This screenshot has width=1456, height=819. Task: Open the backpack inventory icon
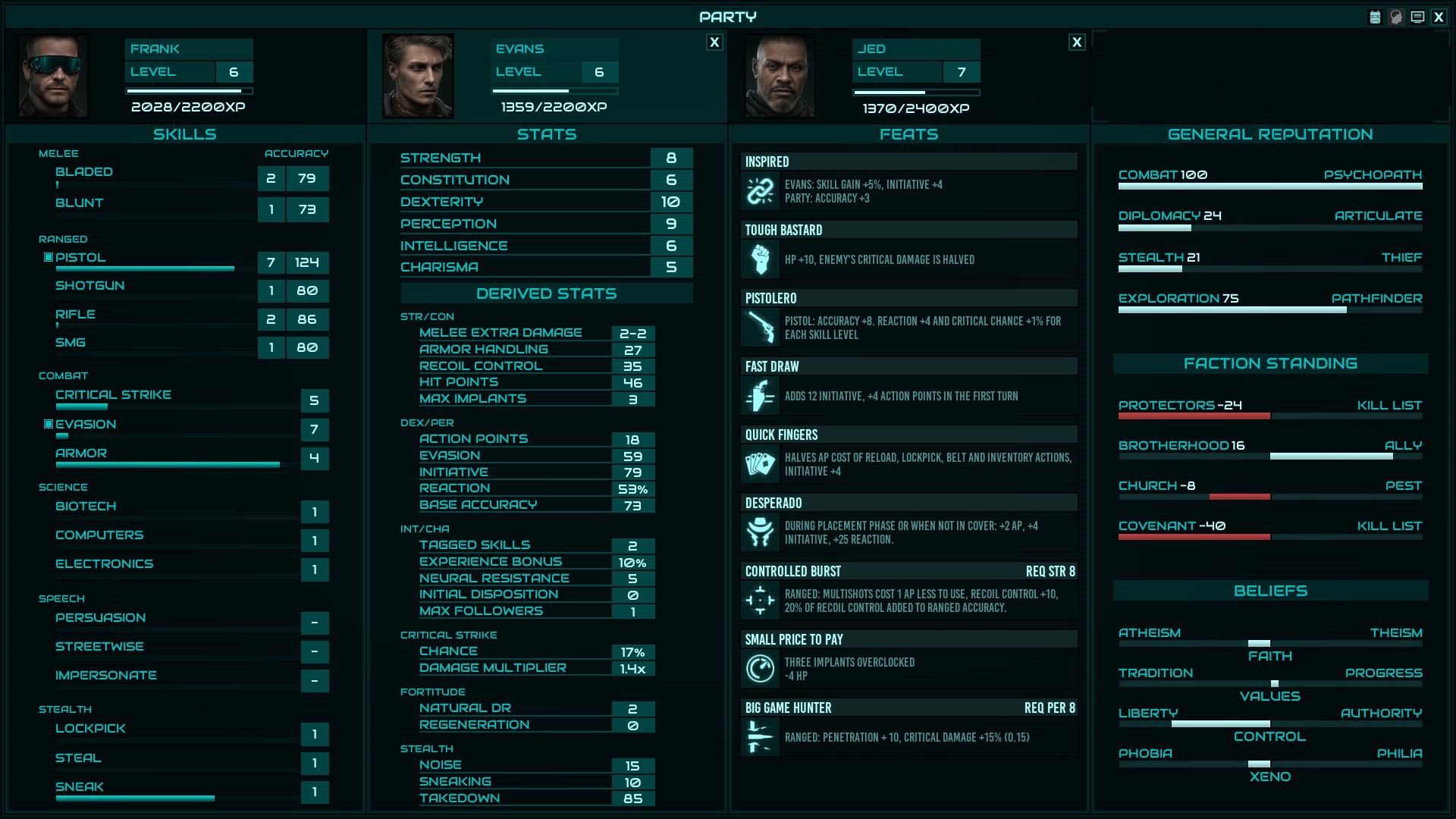1375,17
